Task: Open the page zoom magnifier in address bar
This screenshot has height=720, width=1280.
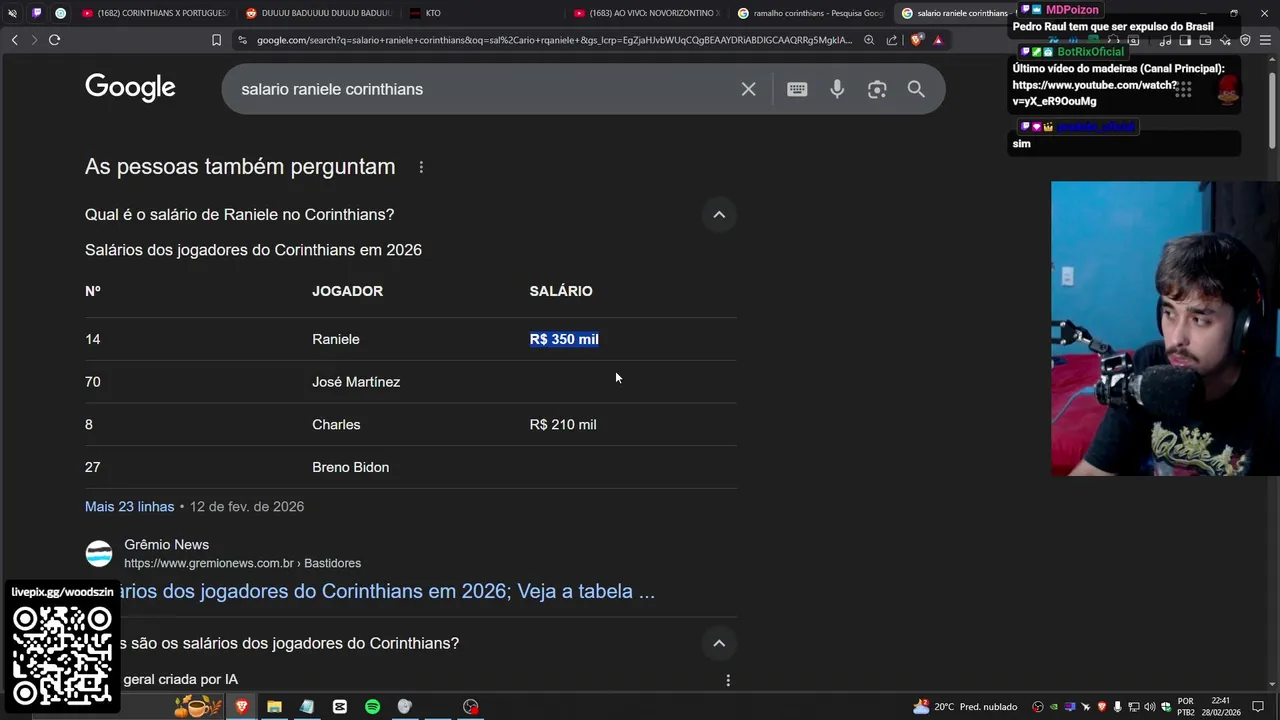Action: (869, 40)
